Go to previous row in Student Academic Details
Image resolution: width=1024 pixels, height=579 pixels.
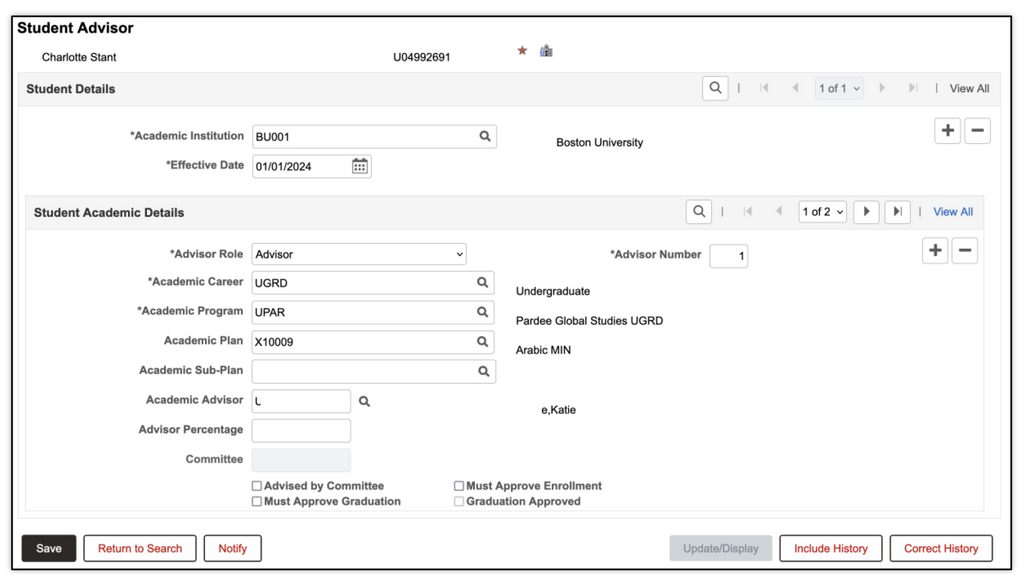[778, 211]
